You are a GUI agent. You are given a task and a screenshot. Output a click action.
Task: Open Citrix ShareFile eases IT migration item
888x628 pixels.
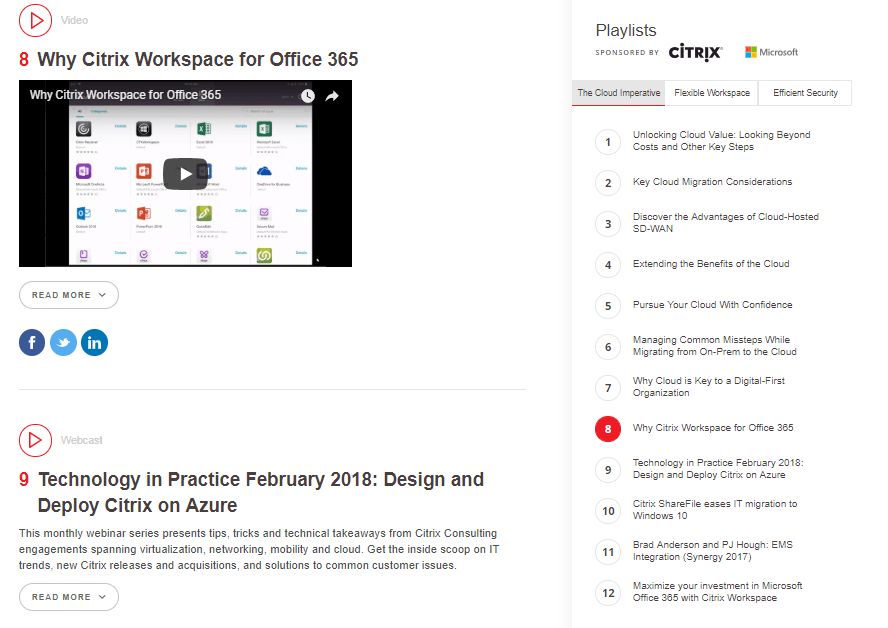715,510
